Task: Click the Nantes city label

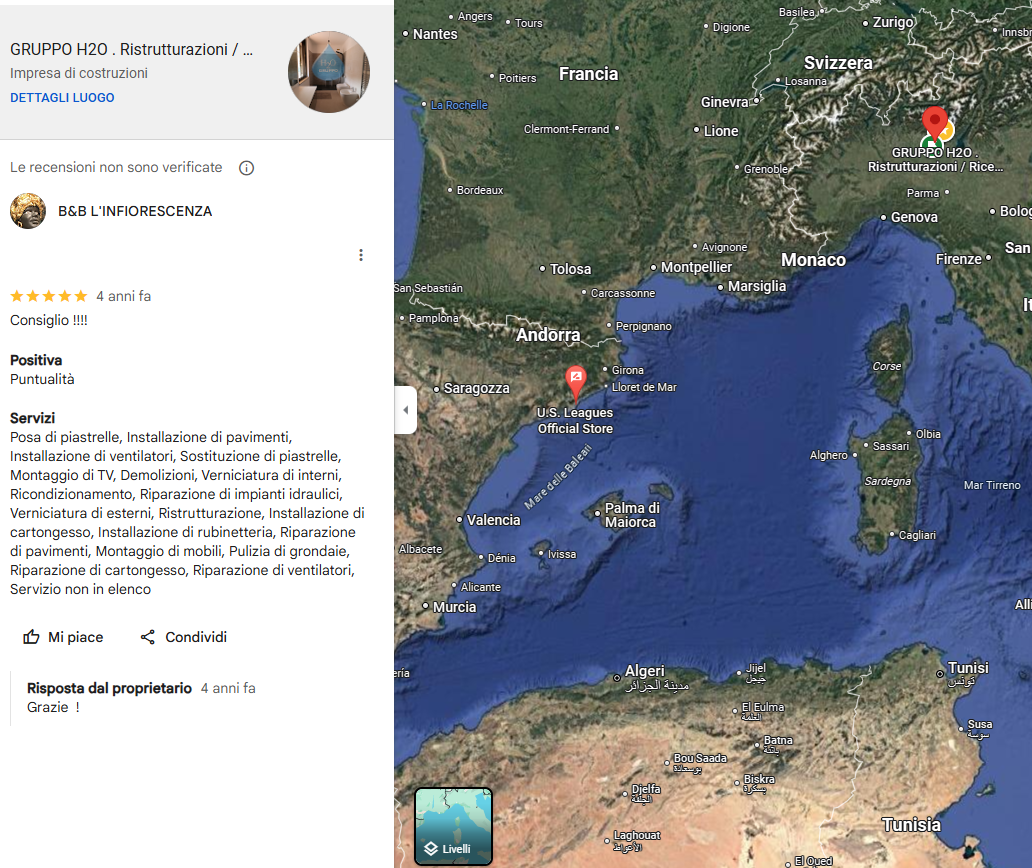Action: pyautogui.click(x=434, y=34)
